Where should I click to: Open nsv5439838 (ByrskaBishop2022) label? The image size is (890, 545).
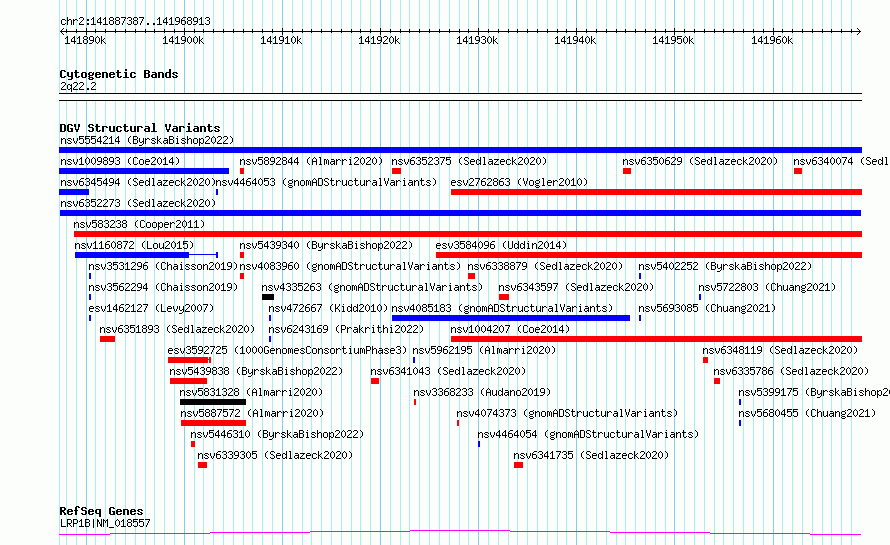[256, 371]
